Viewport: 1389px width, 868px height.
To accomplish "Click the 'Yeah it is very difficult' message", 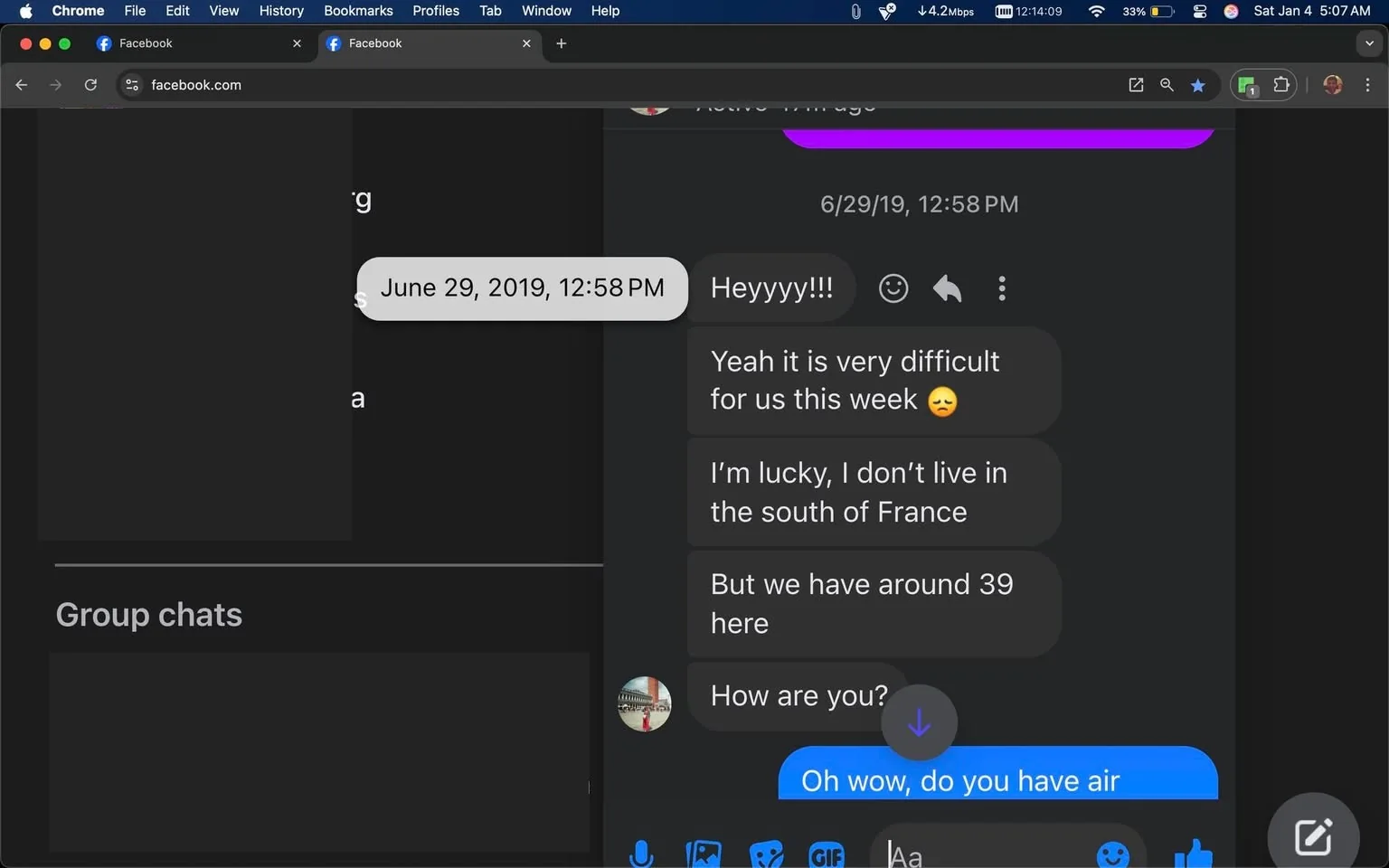I will 874,381.
